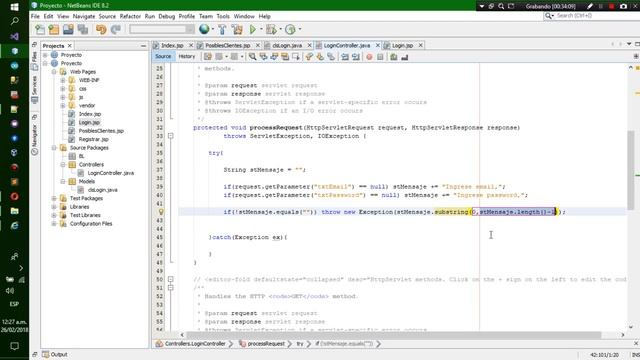
Task: Switch to the clsLogin.java editor tab
Action: coord(287,45)
